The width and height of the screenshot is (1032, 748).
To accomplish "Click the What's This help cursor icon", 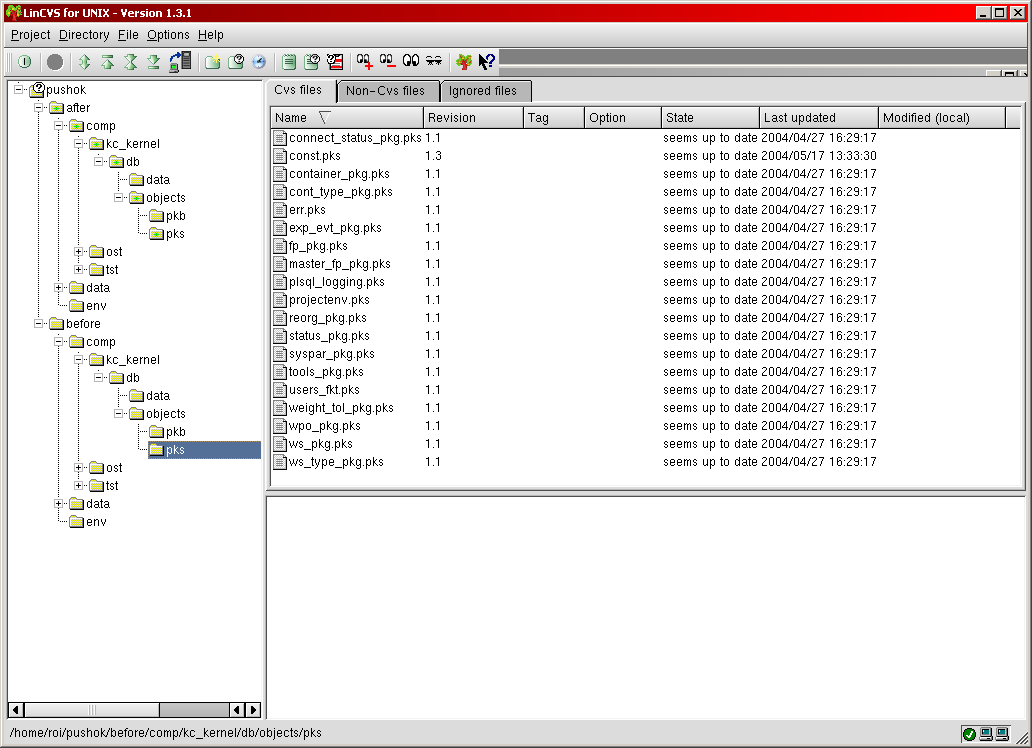I will coord(487,62).
